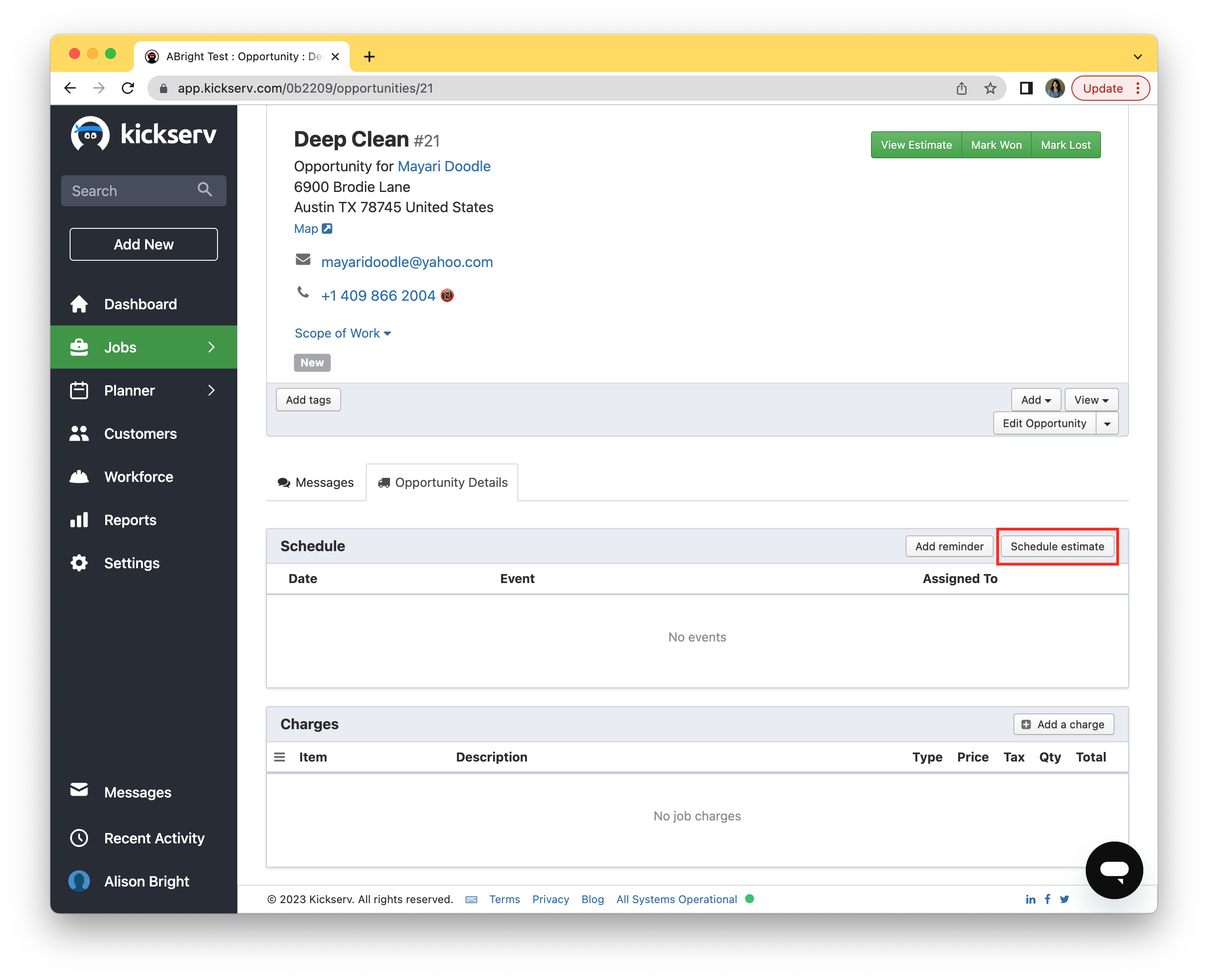This screenshot has width=1208, height=980.
Task: Open the Add dropdown menu
Action: click(x=1035, y=400)
